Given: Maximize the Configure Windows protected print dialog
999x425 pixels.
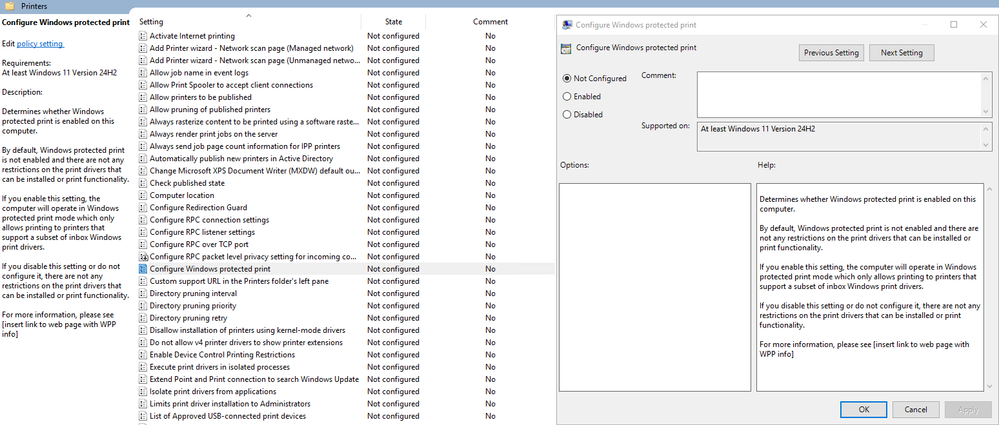Looking at the screenshot, I should [x=954, y=25].
